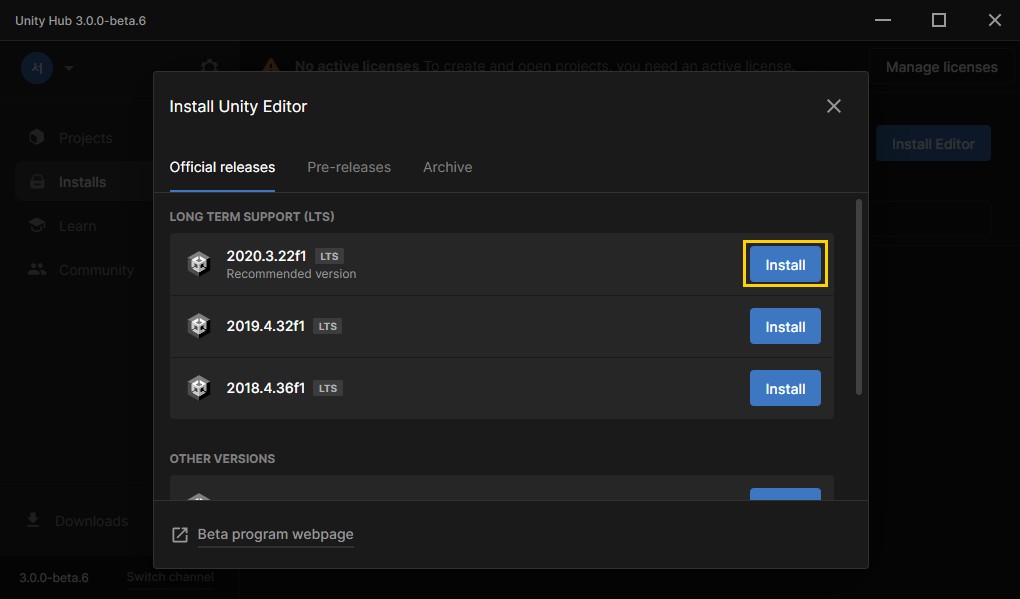
Task: Open Community in the Hub sidebar
Action: point(96,270)
